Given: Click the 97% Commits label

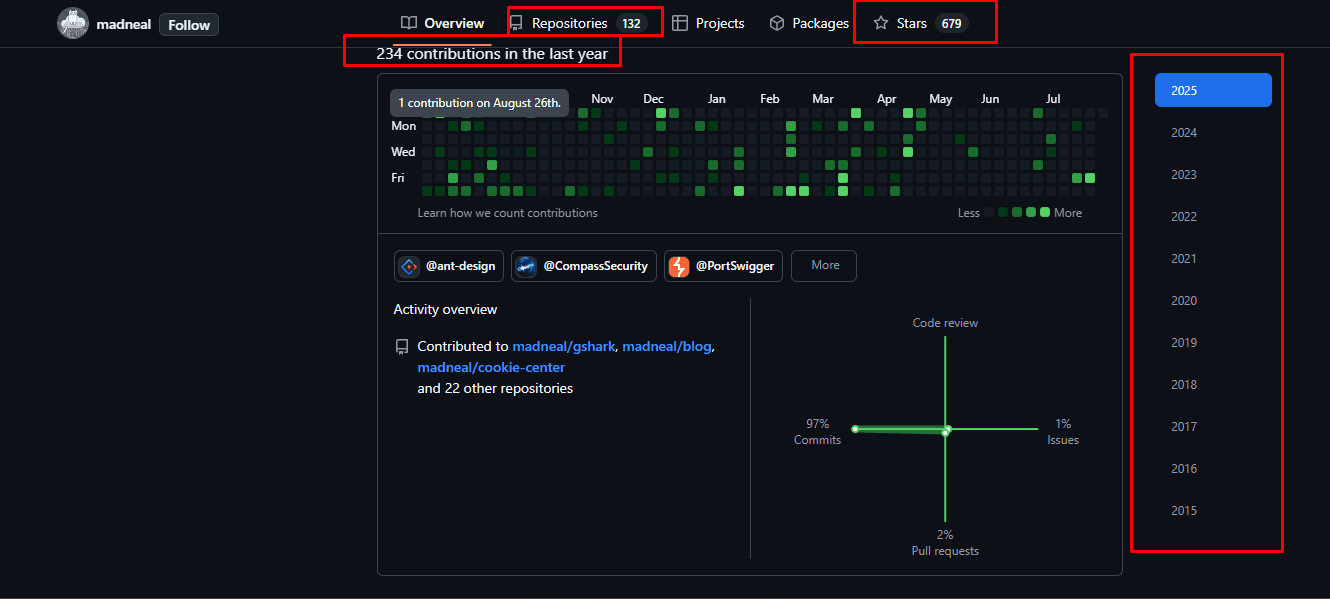Looking at the screenshot, I should click(x=817, y=431).
